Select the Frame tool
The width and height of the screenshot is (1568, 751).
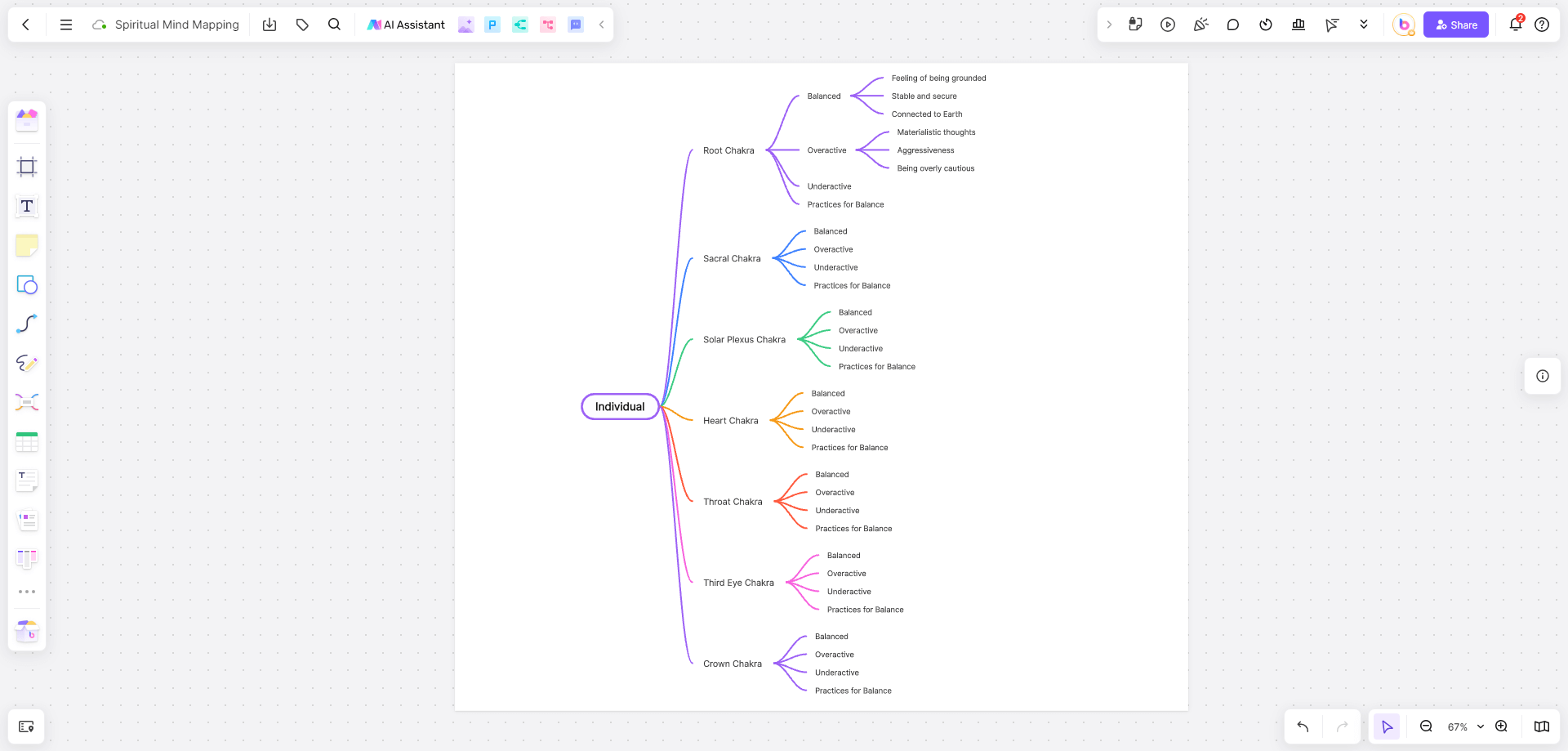coord(27,167)
